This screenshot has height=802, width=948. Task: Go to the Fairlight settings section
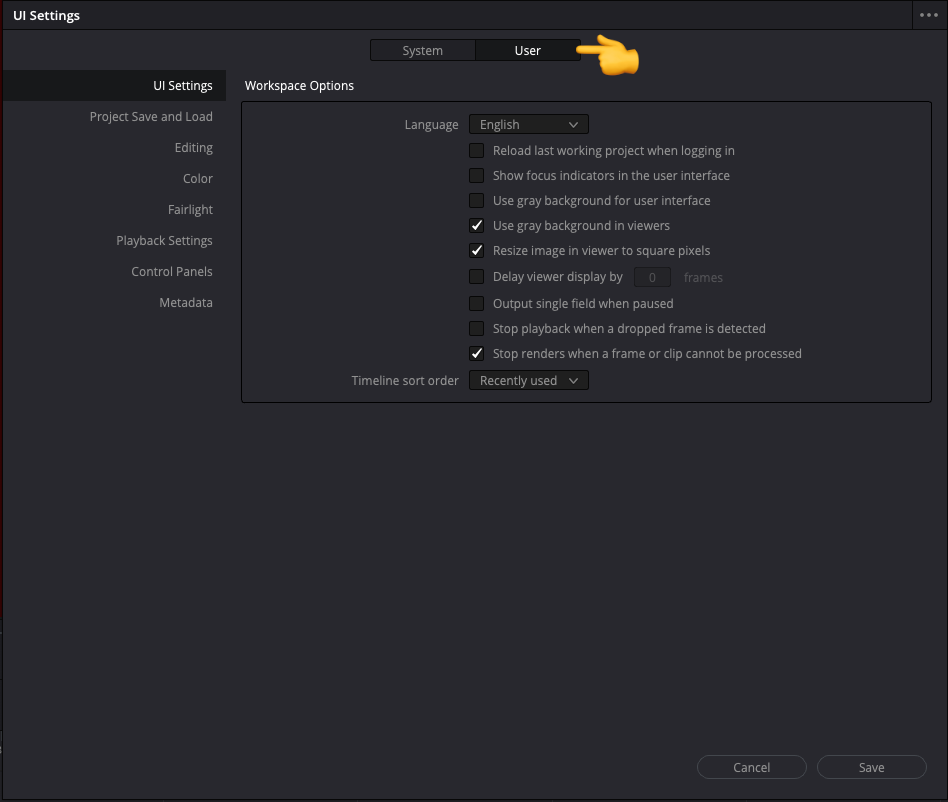(190, 209)
